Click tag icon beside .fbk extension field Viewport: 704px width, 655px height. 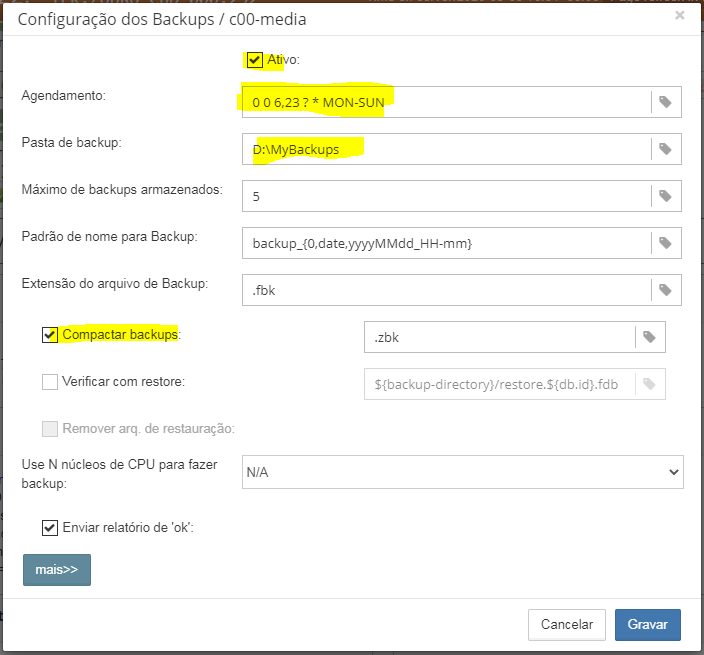665,290
